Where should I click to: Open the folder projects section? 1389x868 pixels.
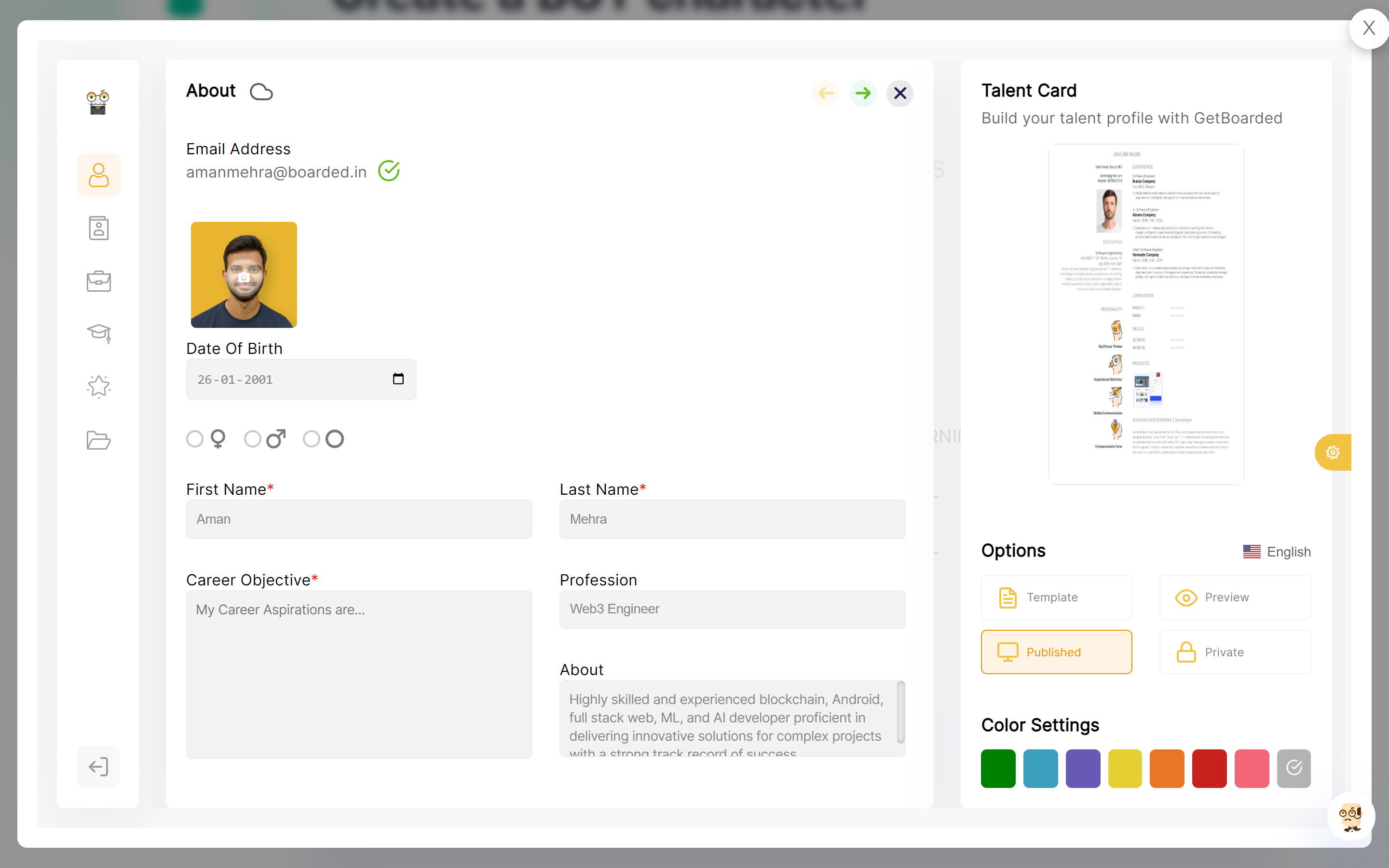[x=99, y=440]
